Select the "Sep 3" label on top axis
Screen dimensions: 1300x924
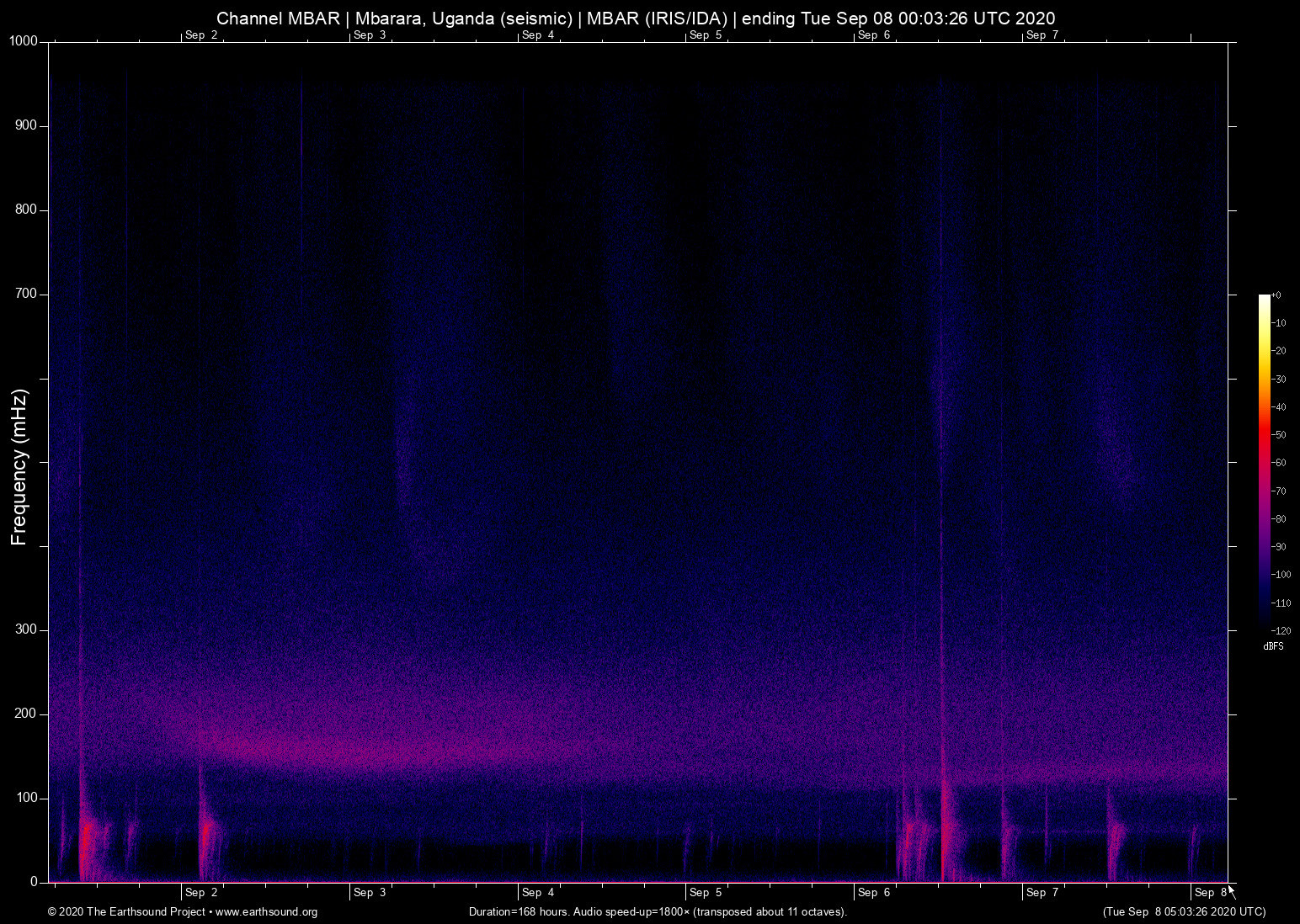(370, 35)
